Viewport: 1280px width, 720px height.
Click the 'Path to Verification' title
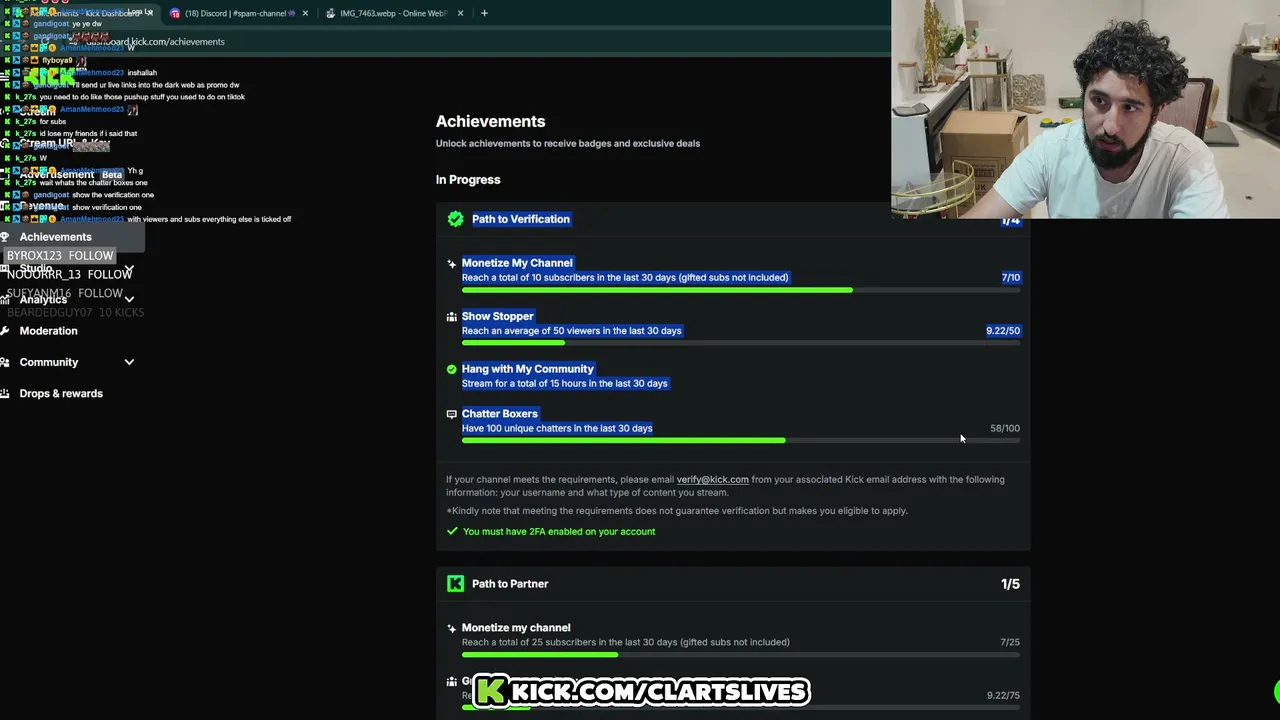point(521,219)
